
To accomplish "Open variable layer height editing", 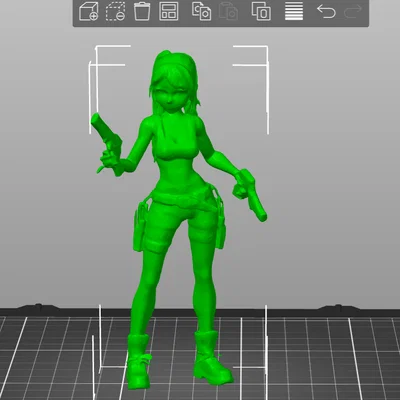I will point(294,11).
